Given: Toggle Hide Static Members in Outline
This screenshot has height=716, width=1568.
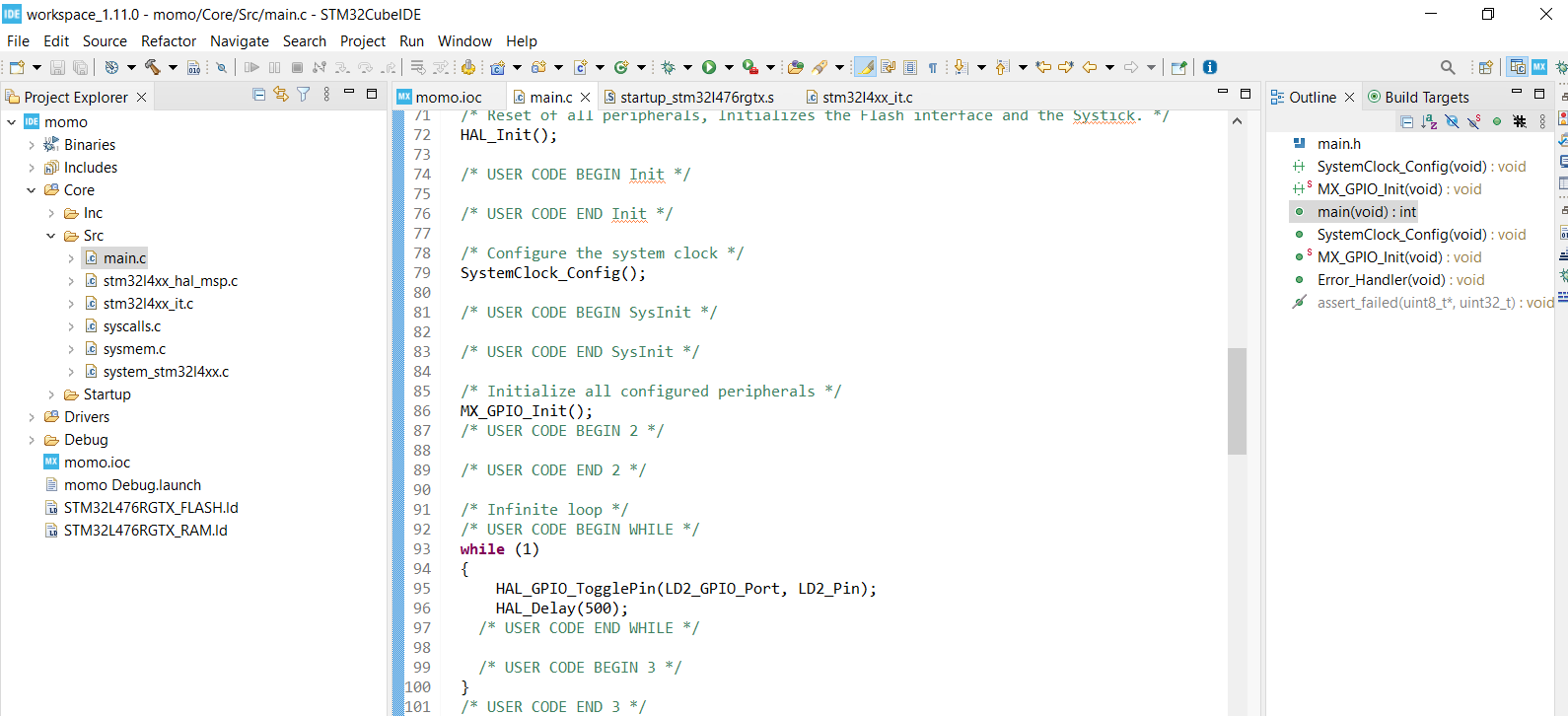Looking at the screenshot, I should (1474, 121).
